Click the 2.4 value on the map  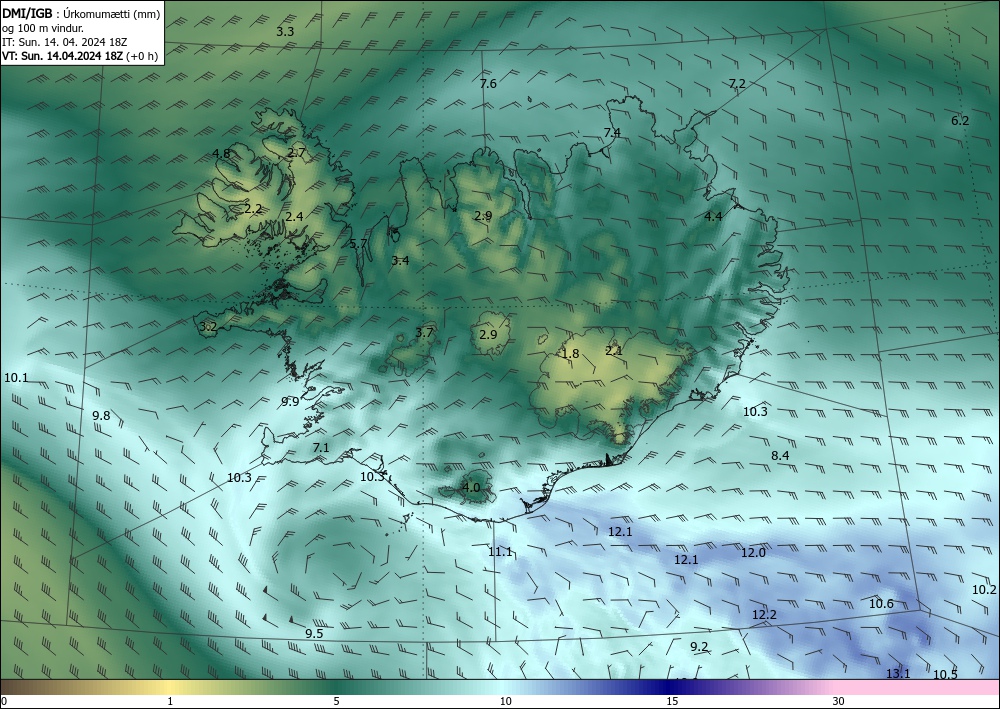(294, 217)
